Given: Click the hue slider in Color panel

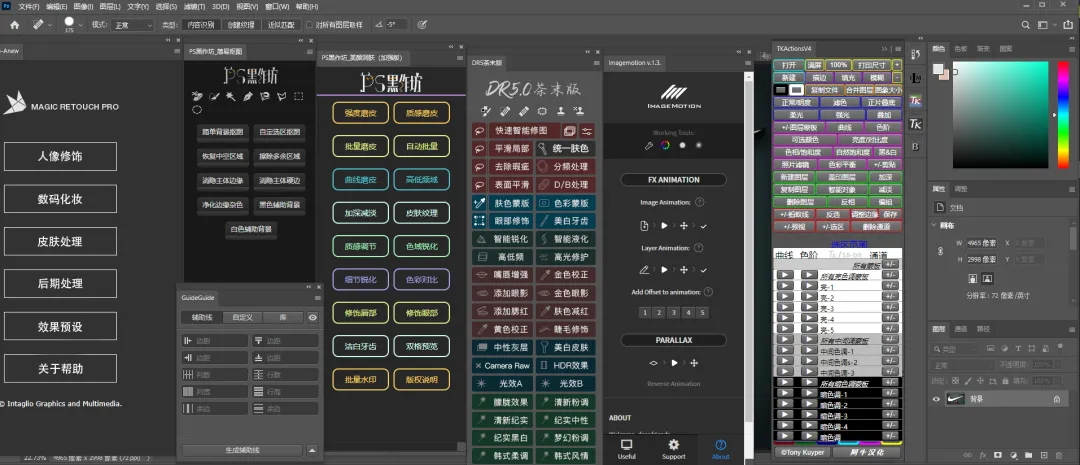Looking at the screenshot, I should (1063, 114).
